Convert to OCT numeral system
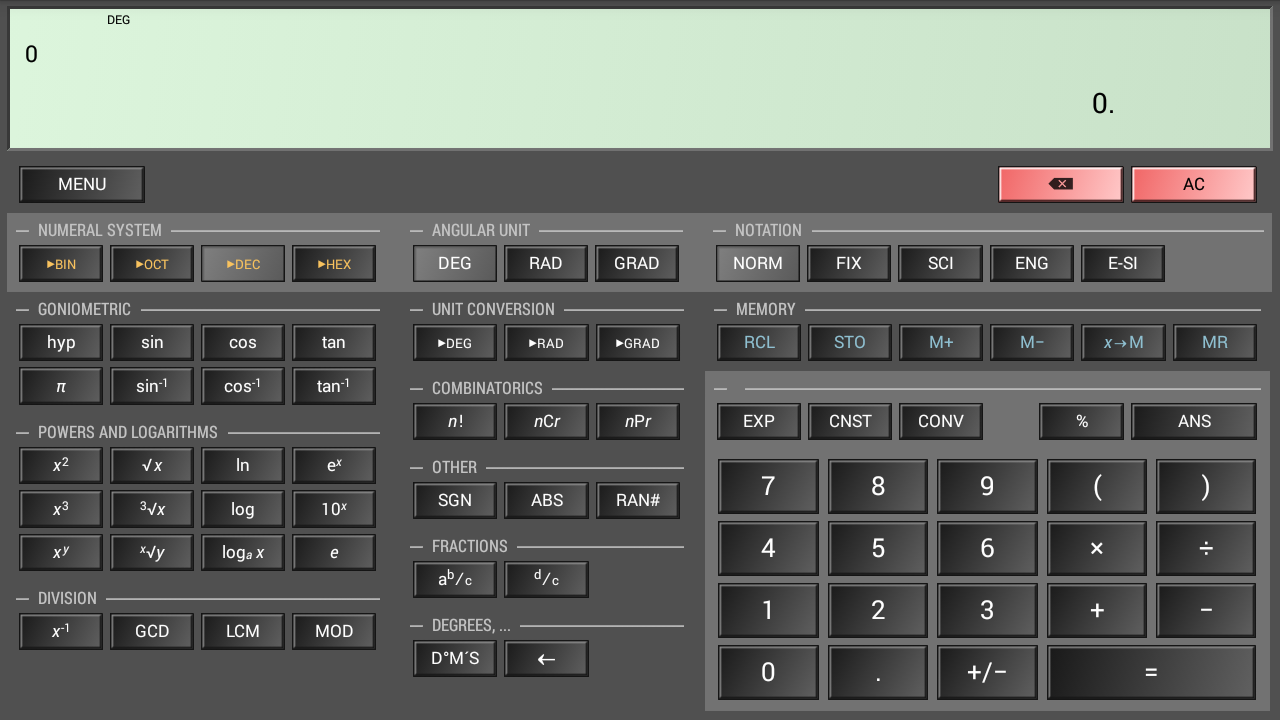This screenshot has width=1280, height=720. pos(152,264)
